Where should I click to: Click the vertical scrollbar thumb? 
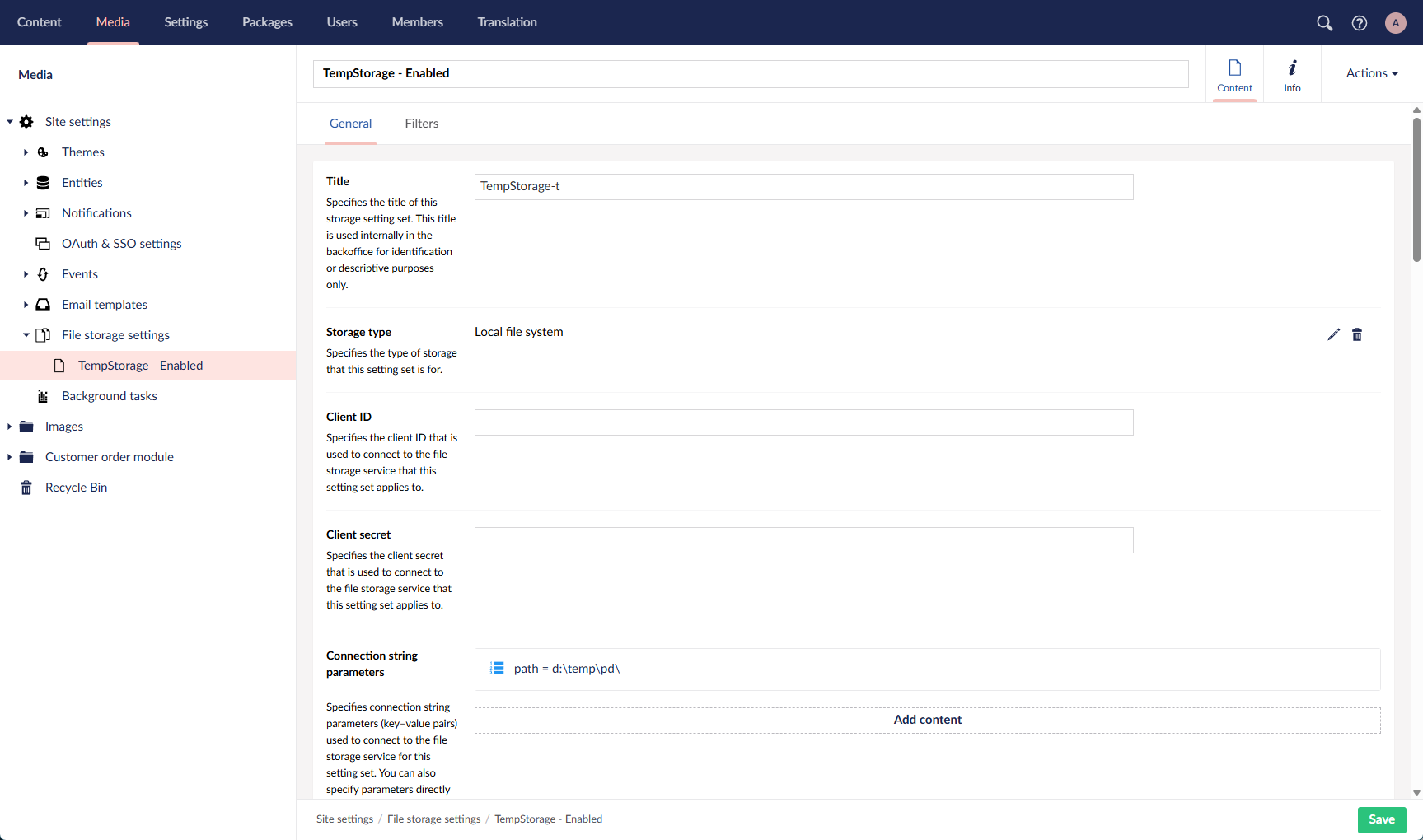(x=1417, y=189)
